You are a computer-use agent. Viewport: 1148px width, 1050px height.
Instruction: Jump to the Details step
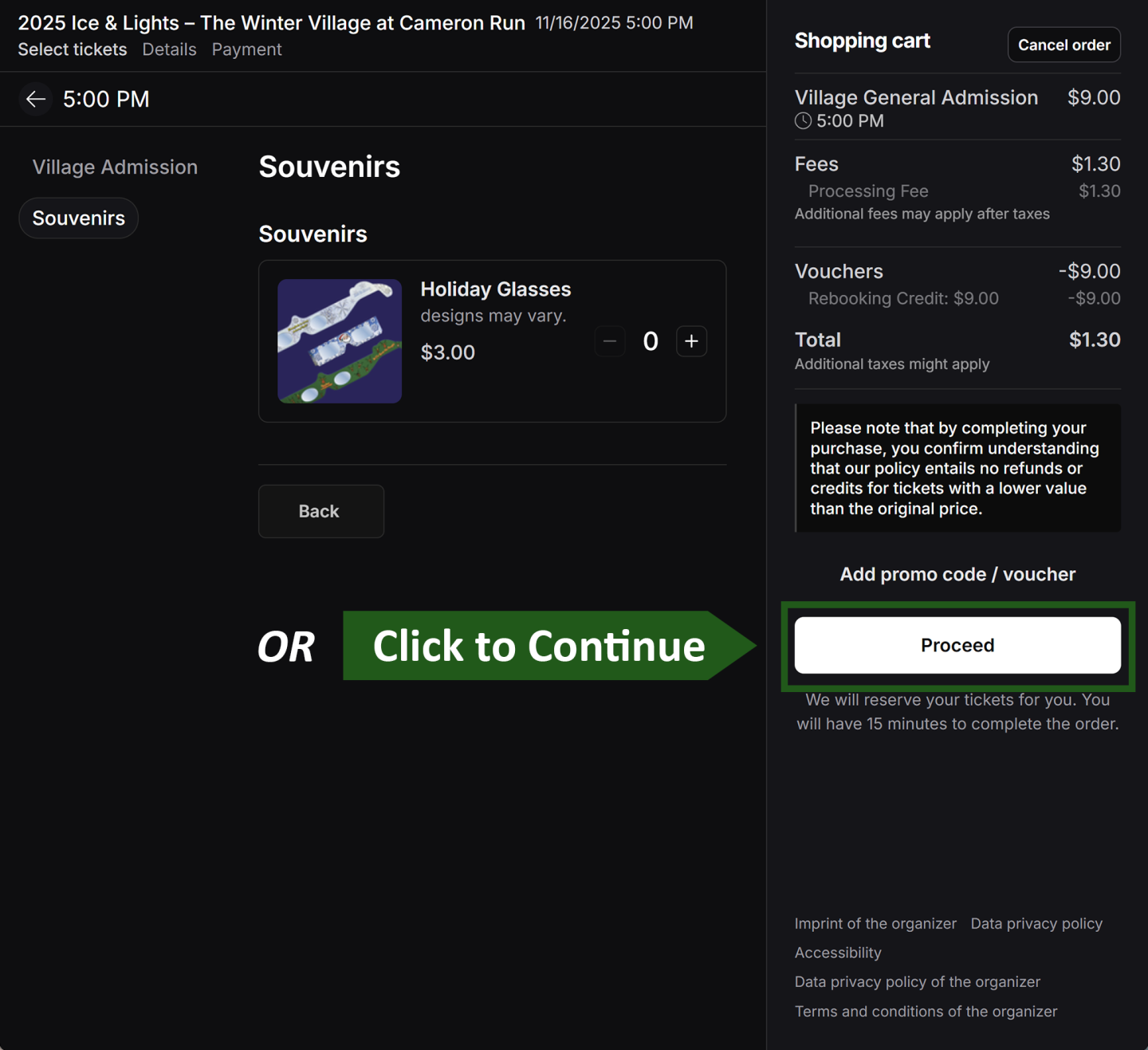click(x=169, y=49)
